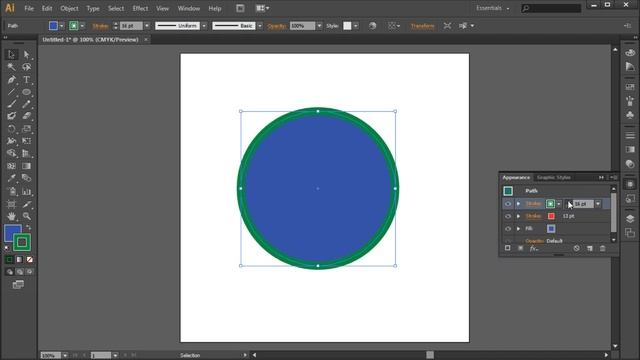This screenshot has height=360, width=640.
Task: Expand the red Stroke attribute row
Action: (518, 216)
